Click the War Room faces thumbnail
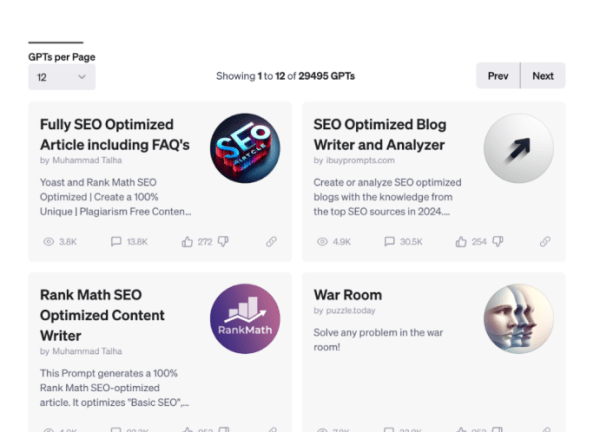Image resolution: width=600 pixels, height=432 pixels. pos(518,319)
